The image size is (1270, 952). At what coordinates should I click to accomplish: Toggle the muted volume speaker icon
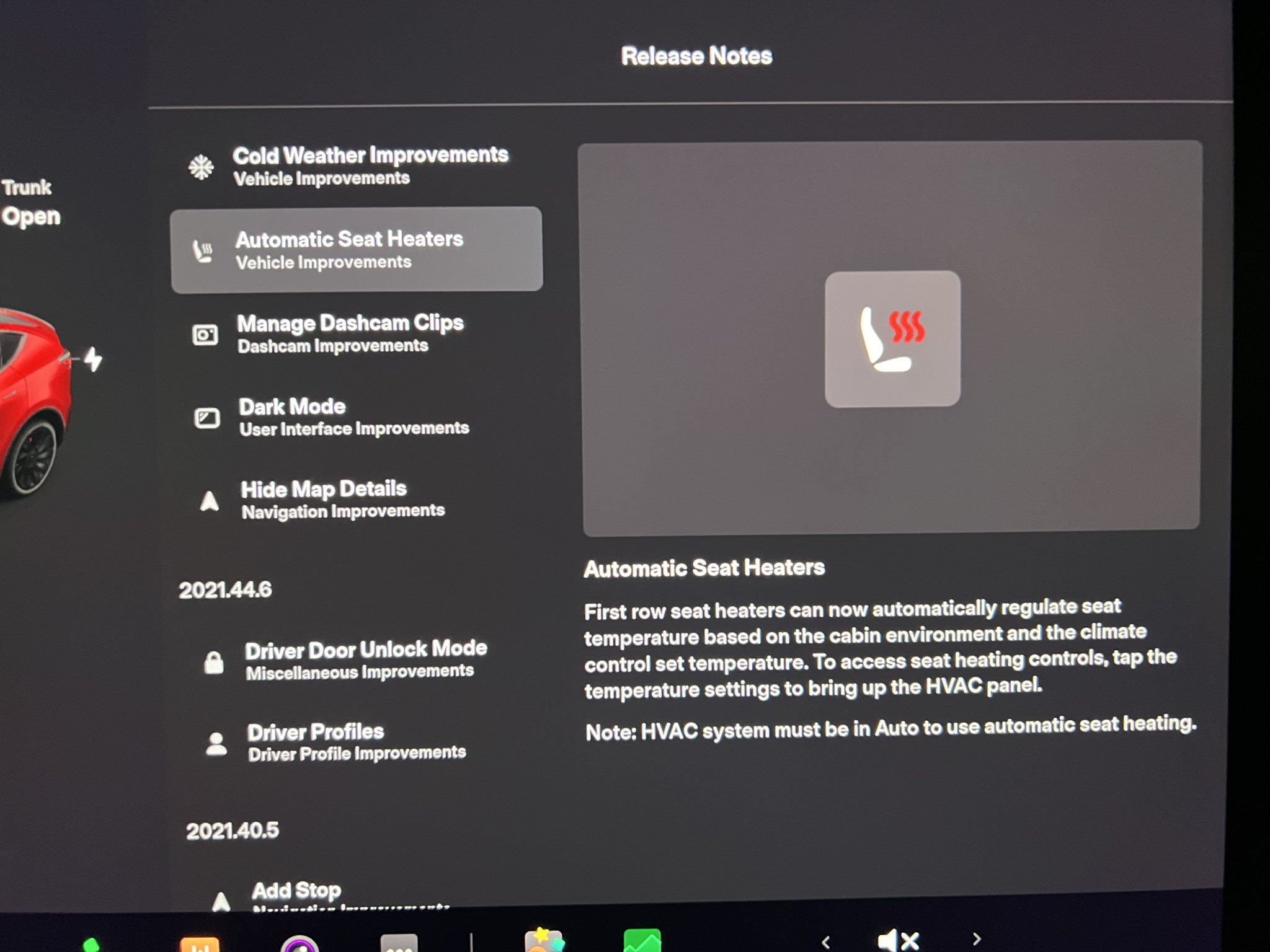coord(898,940)
